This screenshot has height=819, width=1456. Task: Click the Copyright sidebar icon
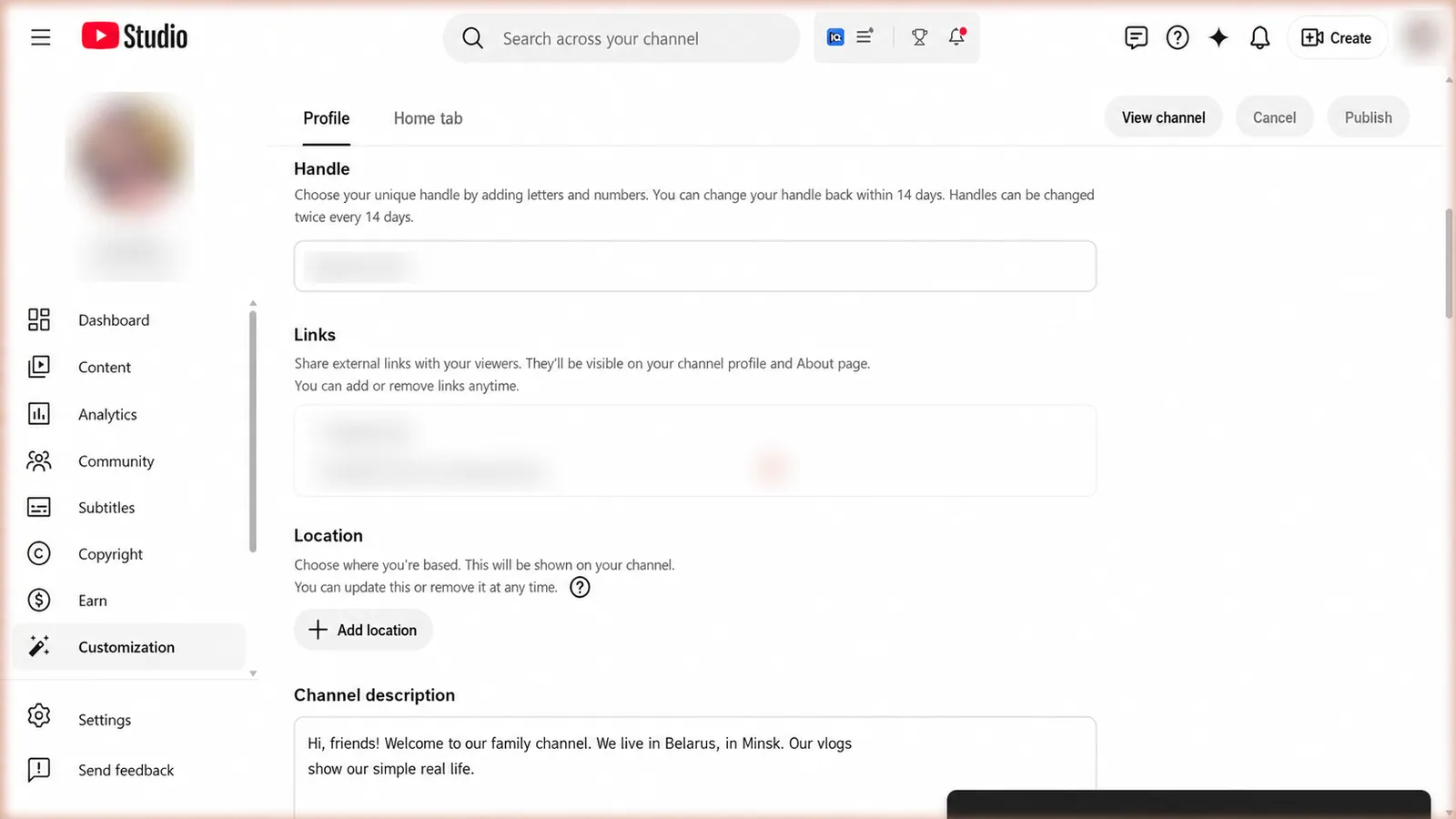click(x=39, y=553)
